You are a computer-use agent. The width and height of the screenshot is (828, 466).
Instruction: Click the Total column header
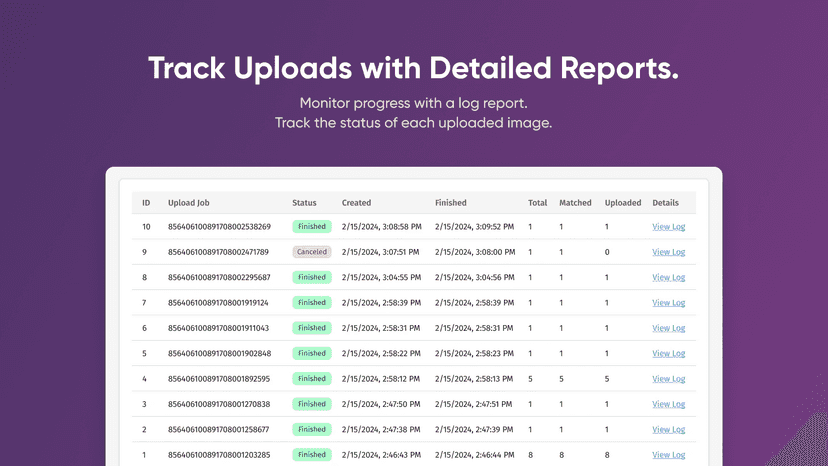538,203
